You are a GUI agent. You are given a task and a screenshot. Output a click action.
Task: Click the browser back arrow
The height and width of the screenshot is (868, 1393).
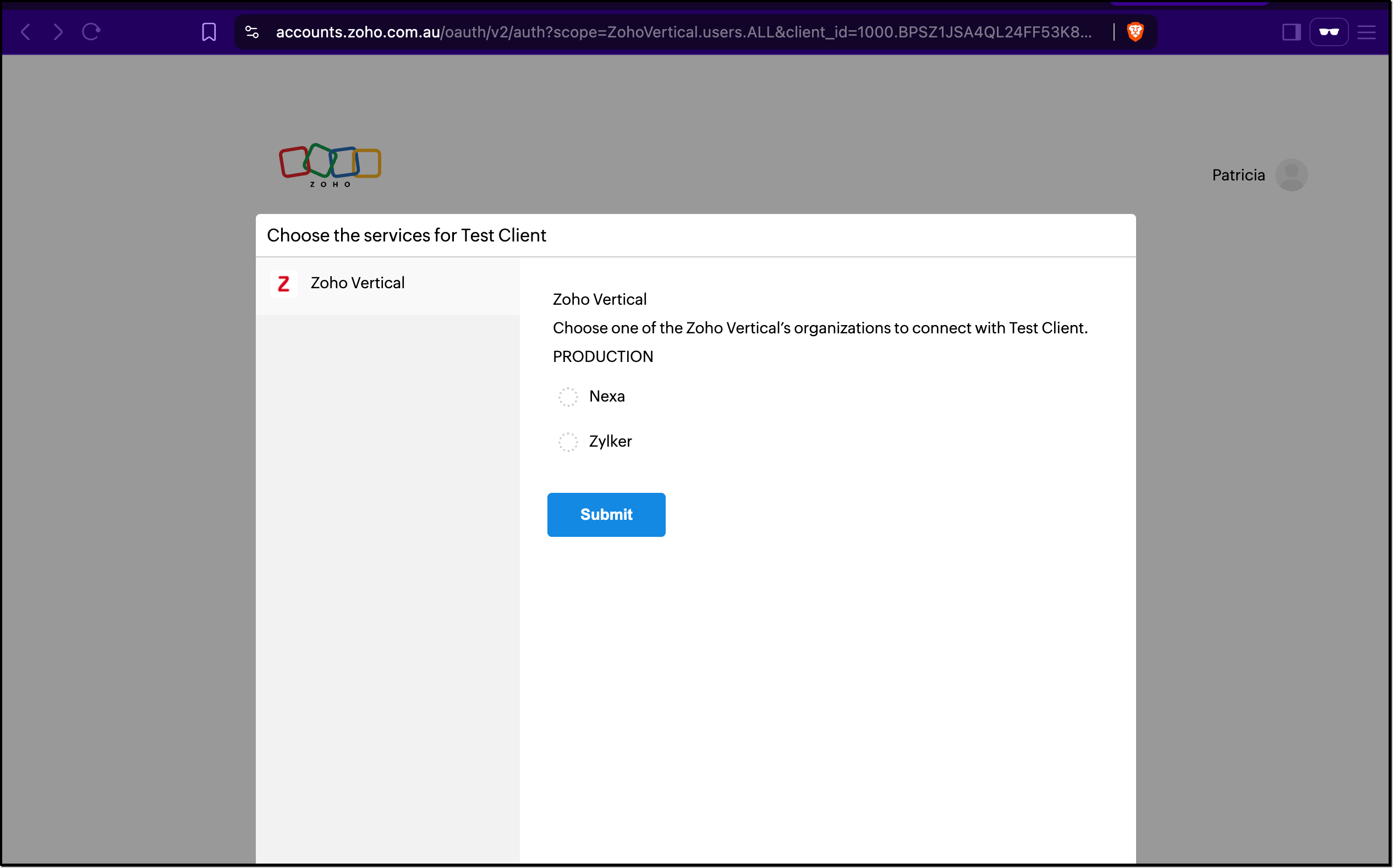(x=25, y=31)
